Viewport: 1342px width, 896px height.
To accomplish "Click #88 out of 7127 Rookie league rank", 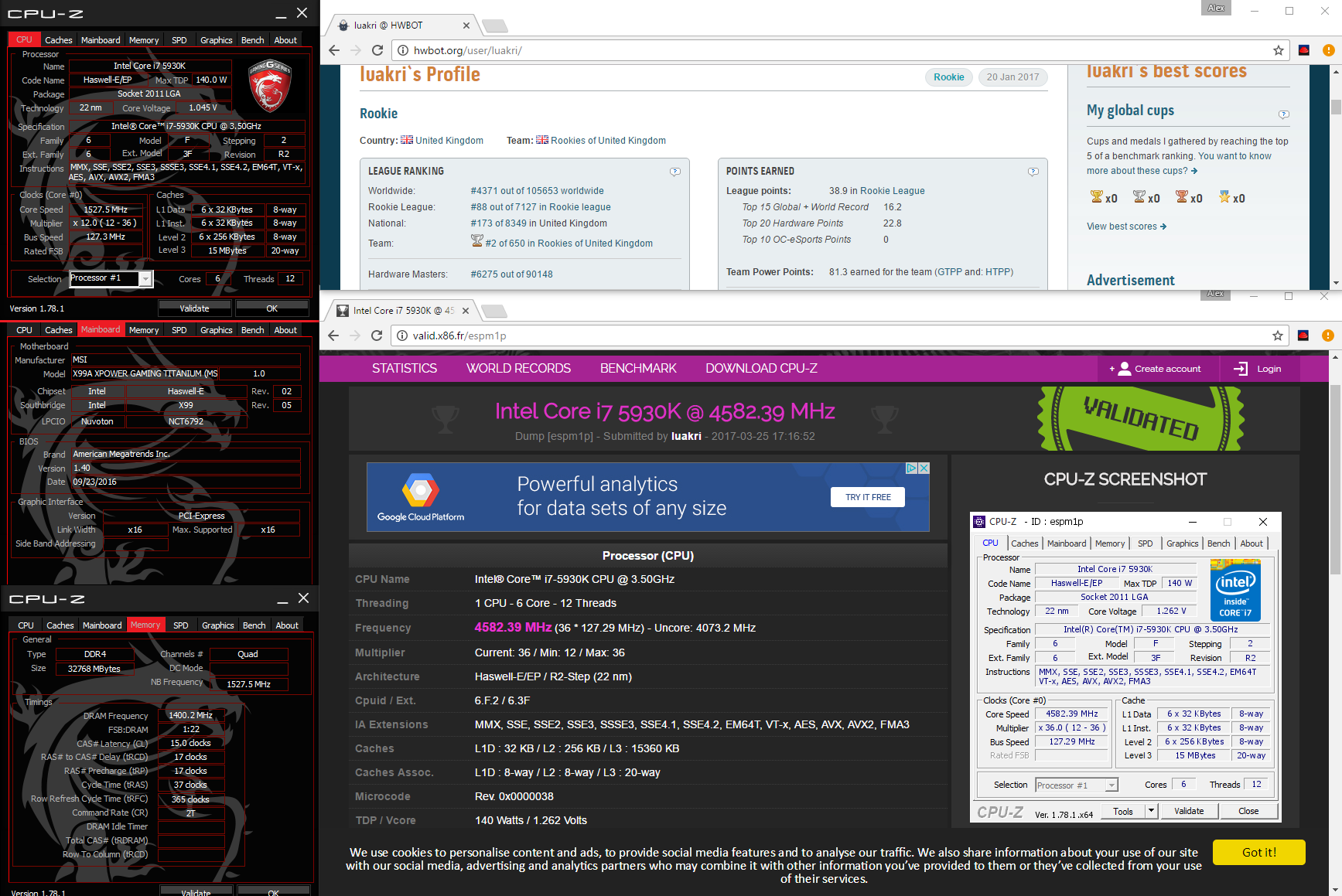I will (541, 207).
